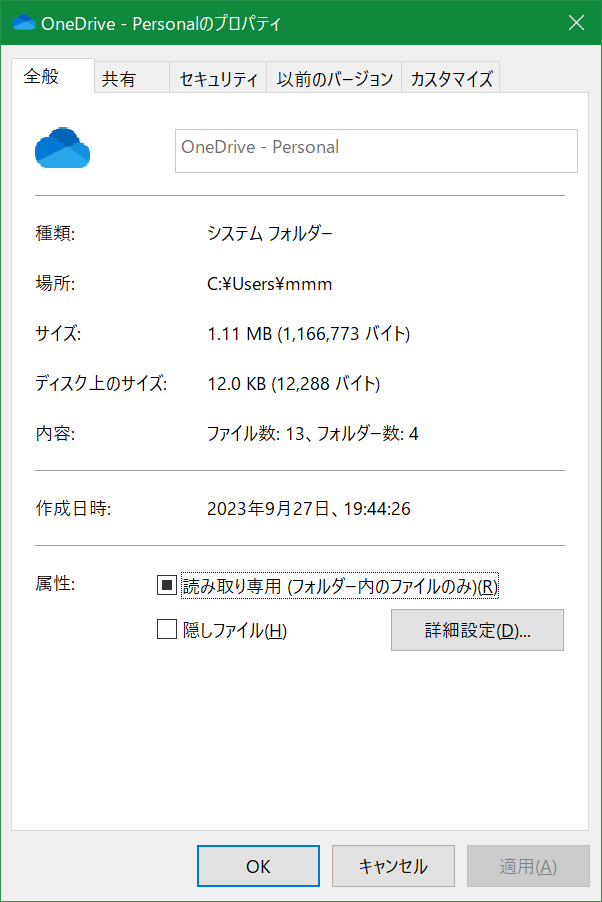Image resolution: width=602 pixels, height=902 pixels.
Task: Click the 種類 label
Action: click(x=55, y=233)
